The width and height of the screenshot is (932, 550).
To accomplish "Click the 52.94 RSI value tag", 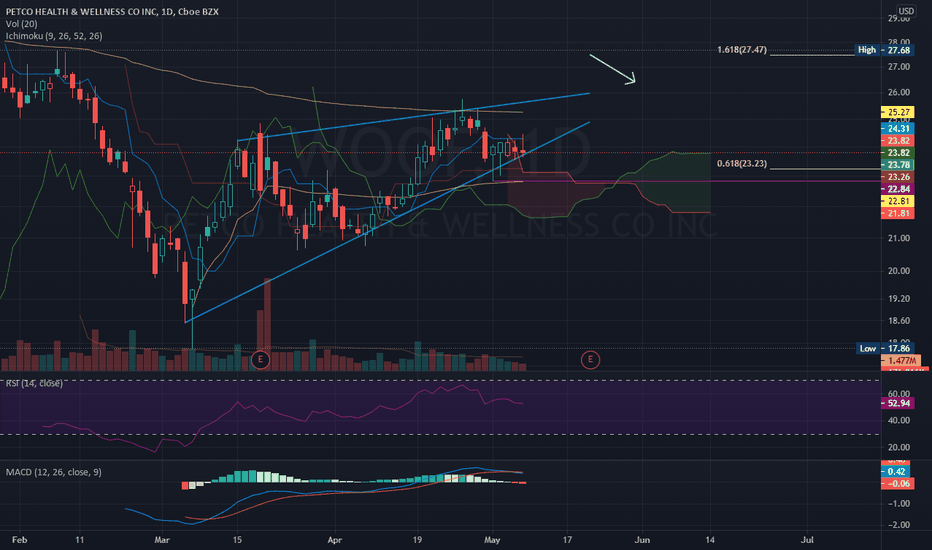I will [898, 403].
